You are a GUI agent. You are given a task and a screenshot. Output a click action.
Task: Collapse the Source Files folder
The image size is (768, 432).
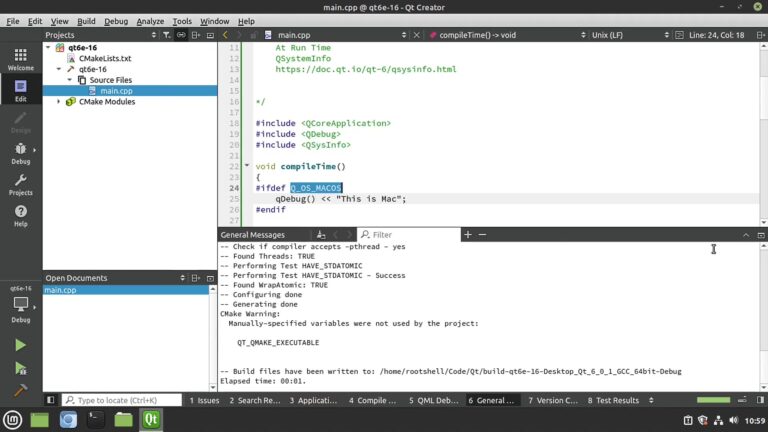pyautogui.click(x=70, y=80)
